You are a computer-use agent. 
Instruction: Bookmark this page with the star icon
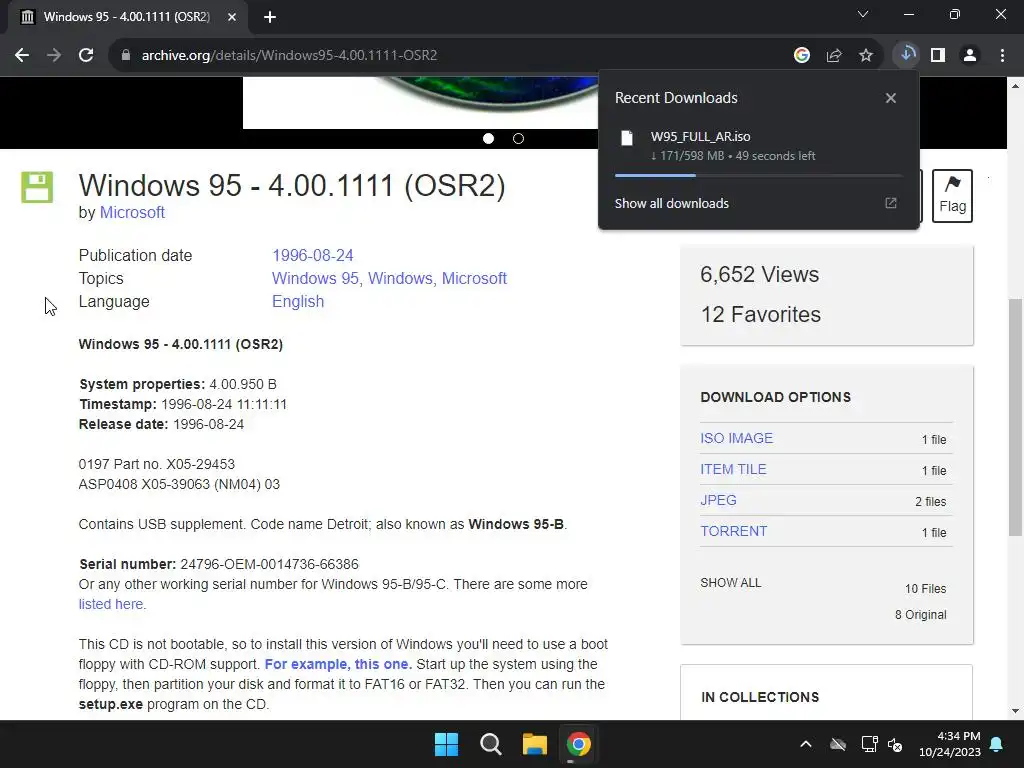[865, 55]
